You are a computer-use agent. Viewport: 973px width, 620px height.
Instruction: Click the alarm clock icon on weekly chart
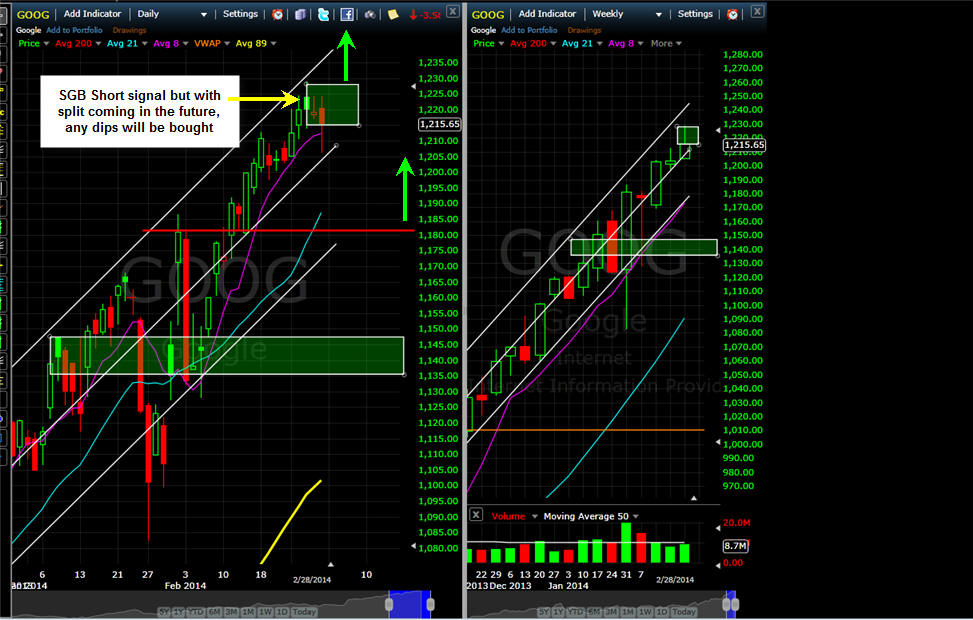pyautogui.click(x=732, y=14)
